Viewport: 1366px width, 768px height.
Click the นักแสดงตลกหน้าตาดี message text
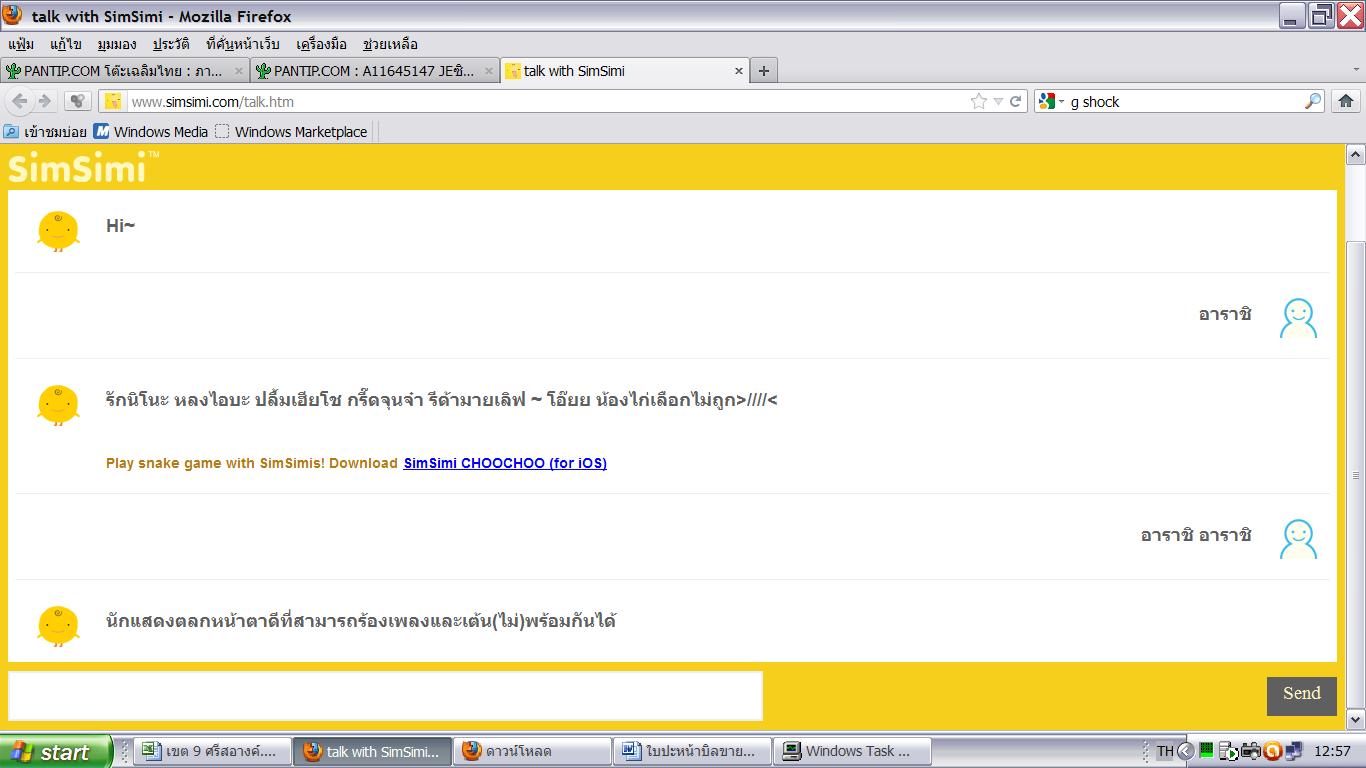[361, 621]
